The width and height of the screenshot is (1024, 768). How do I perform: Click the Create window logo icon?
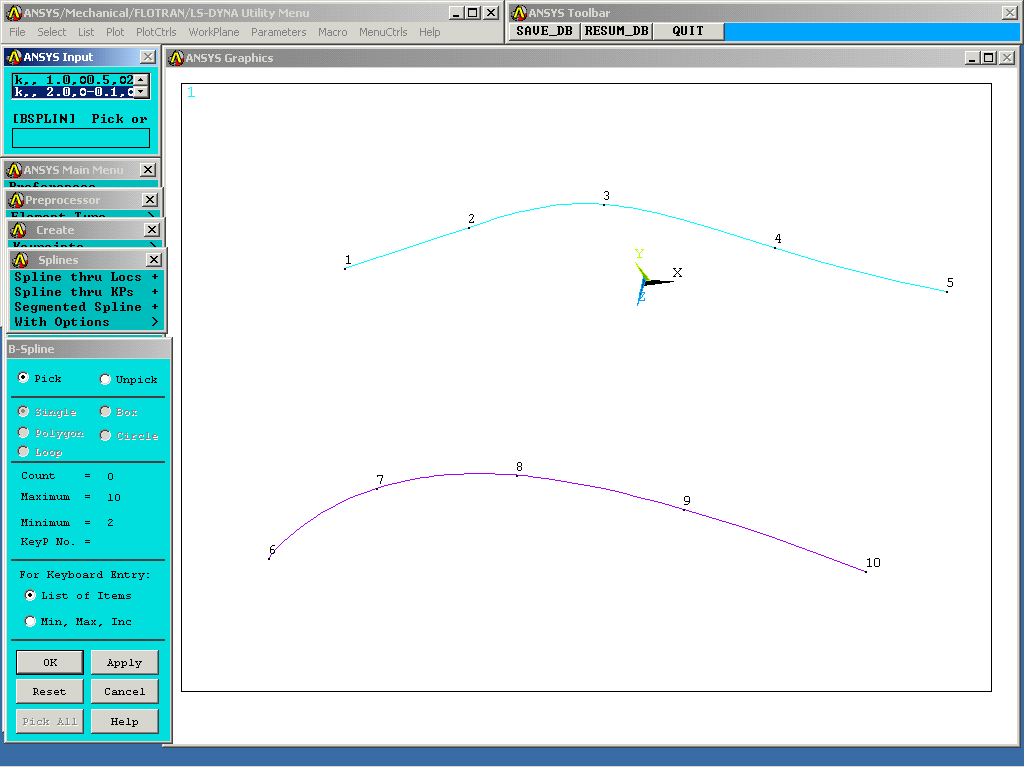pyautogui.click(x=19, y=230)
